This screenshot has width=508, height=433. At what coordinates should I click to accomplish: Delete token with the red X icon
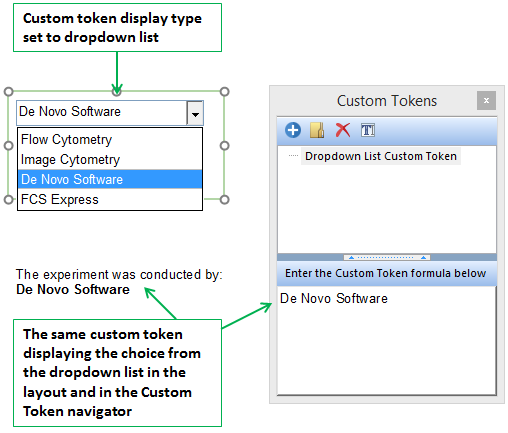click(x=343, y=130)
